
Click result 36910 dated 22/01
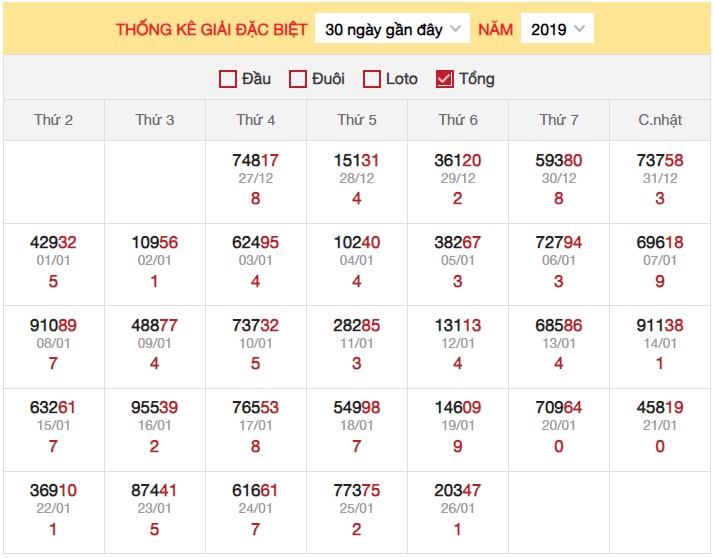point(53,491)
